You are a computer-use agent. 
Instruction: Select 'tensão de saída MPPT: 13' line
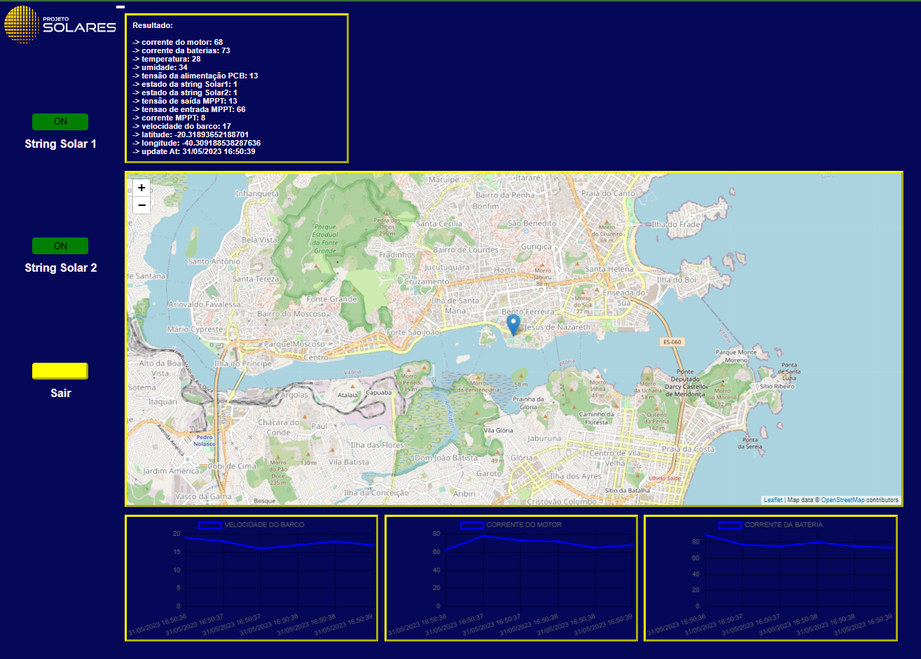(x=185, y=101)
